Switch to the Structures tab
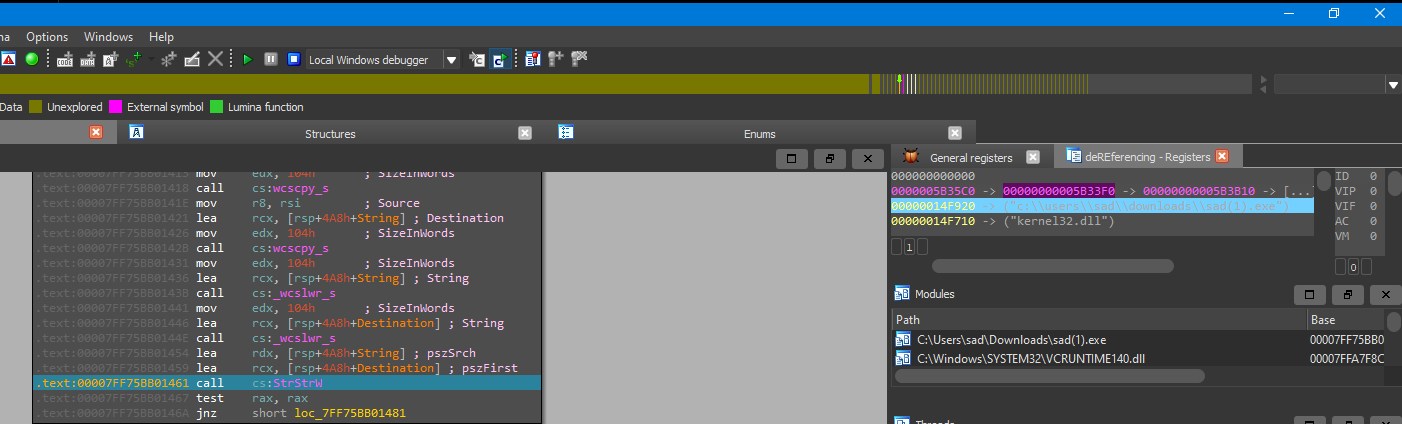The height and width of the screenshot is (424, 1402). [x=330, y=133]
